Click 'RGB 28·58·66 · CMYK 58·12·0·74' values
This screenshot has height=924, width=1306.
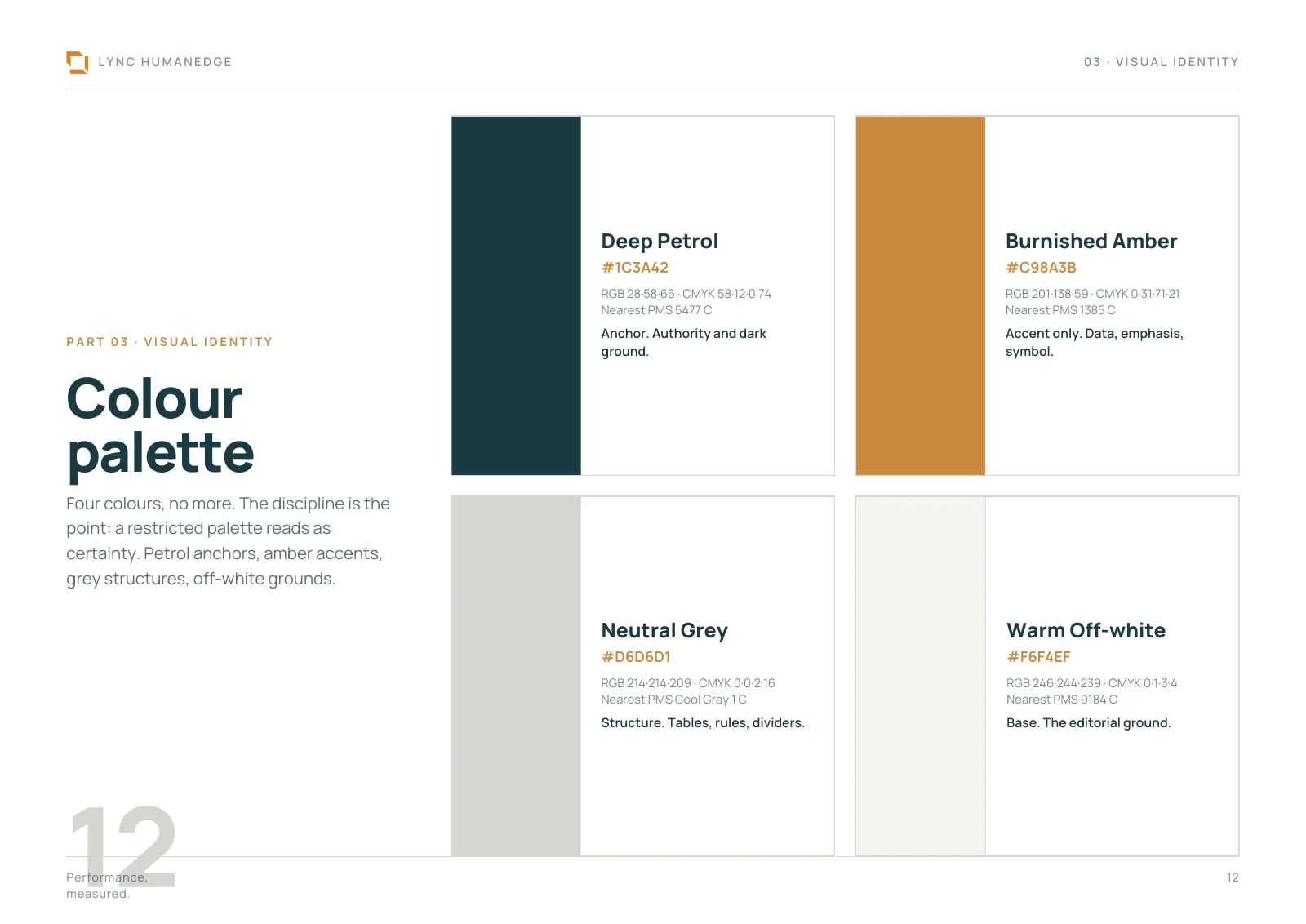point(686,294)
